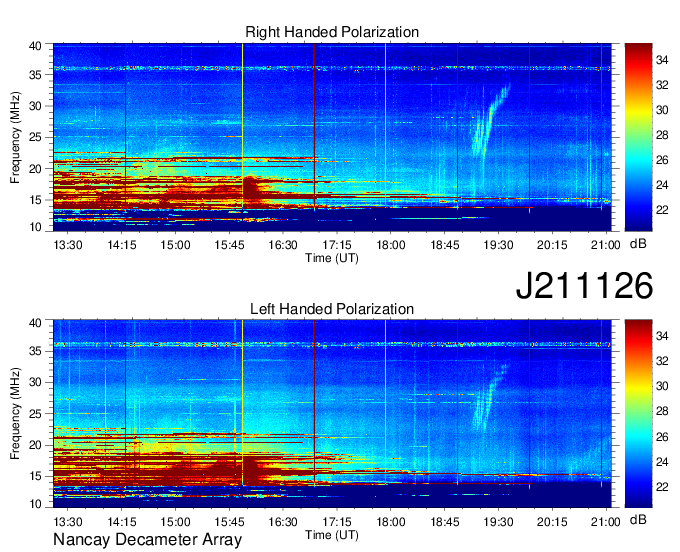Click the 17:15 time tick of Right Handed plot
Image resolution: width=680 pixels, height=552 pixels.
(x=337, y=245)
